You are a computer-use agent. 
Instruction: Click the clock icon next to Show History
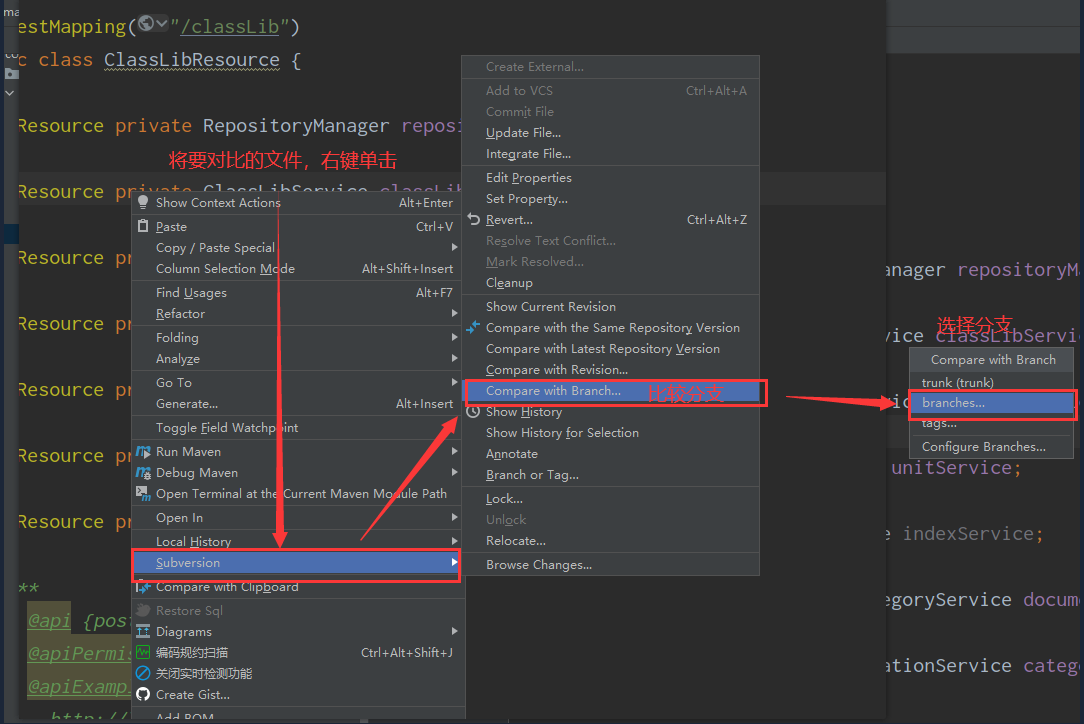[474, 411]
